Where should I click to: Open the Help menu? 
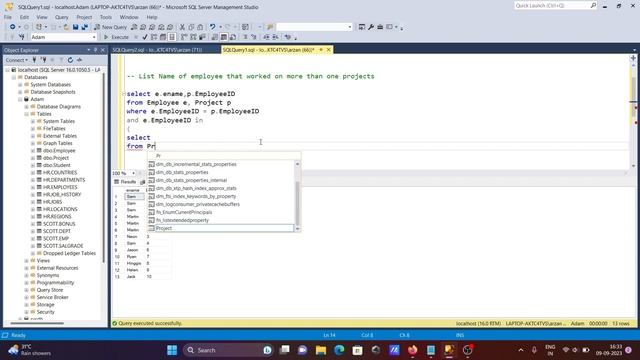pyautogui.click(x=152, y=17)
